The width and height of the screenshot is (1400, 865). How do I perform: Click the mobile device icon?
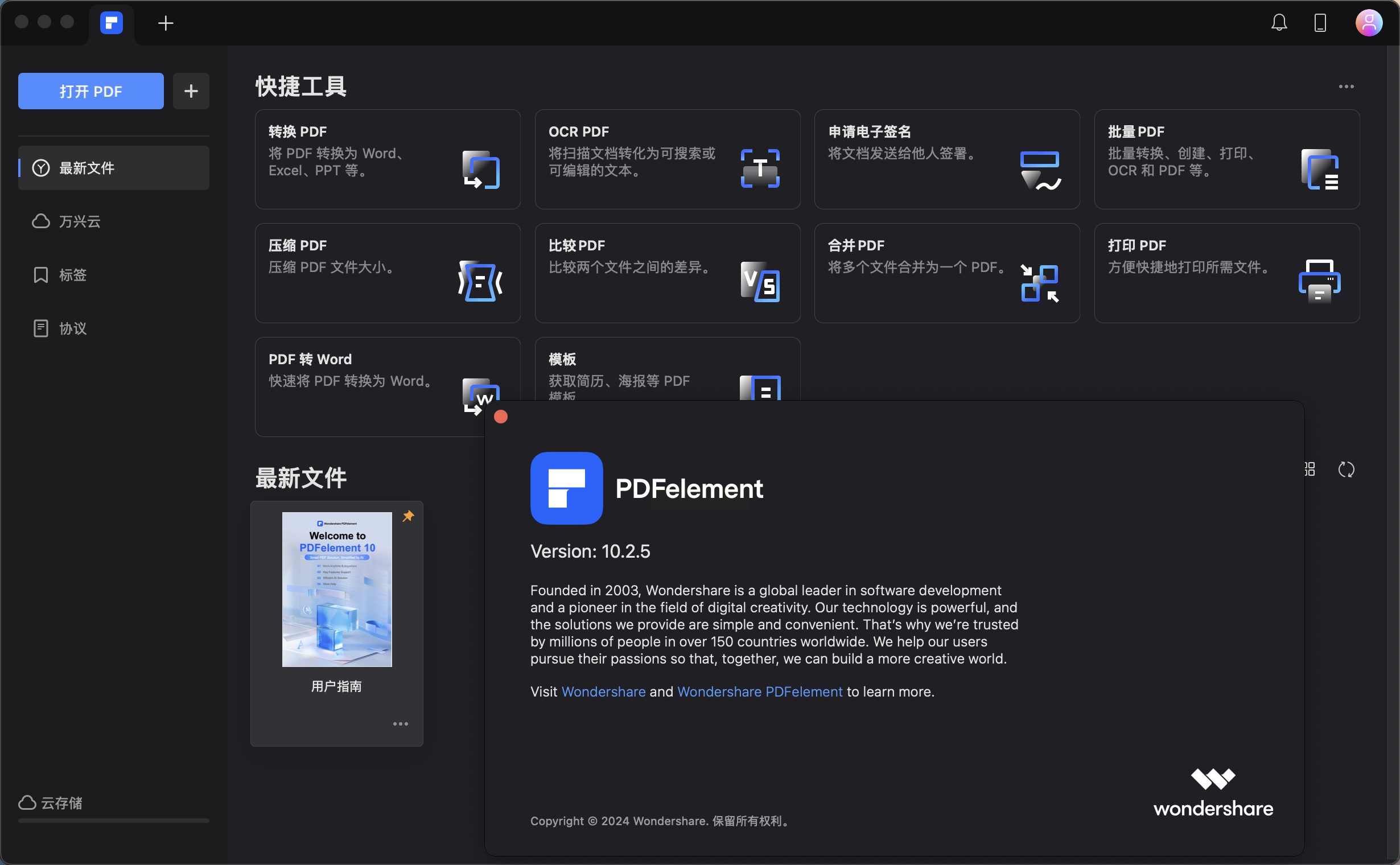pyautogui.click(x=1320, y=23)
